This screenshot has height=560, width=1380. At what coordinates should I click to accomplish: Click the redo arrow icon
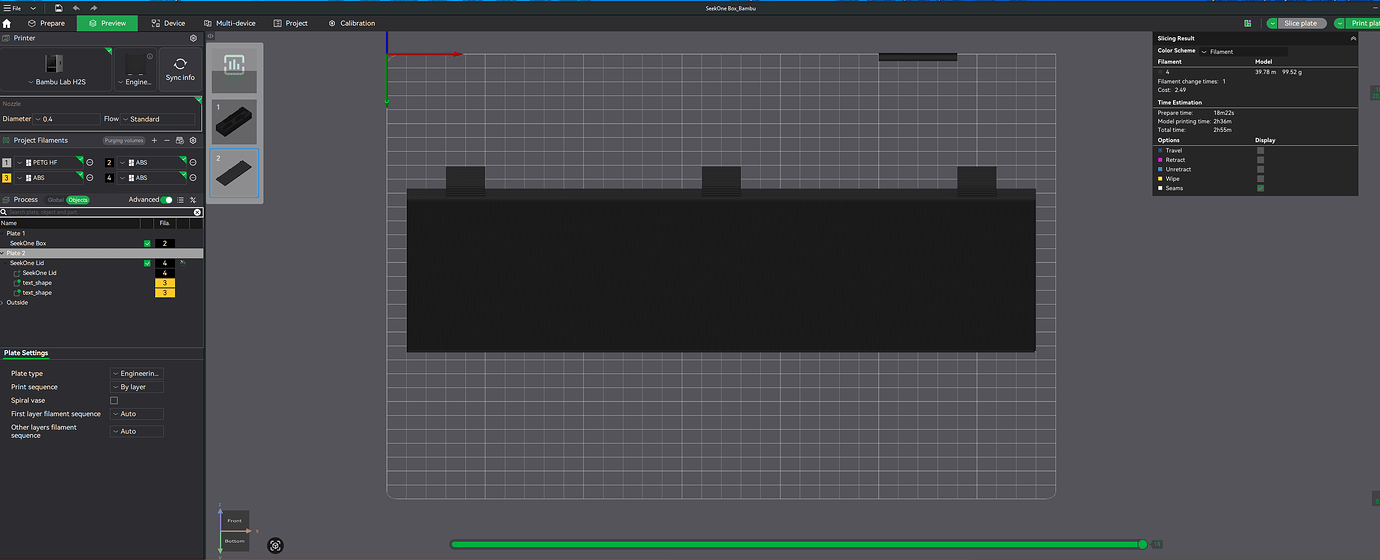(94, 7)
